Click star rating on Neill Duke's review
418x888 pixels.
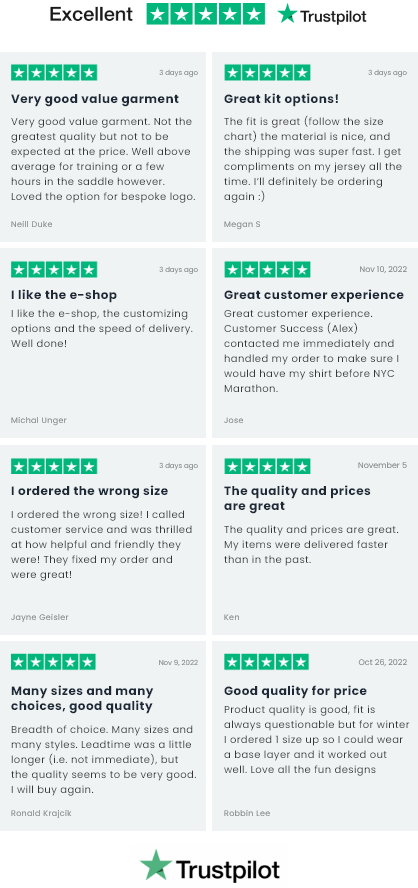click(x=54, y=72)
